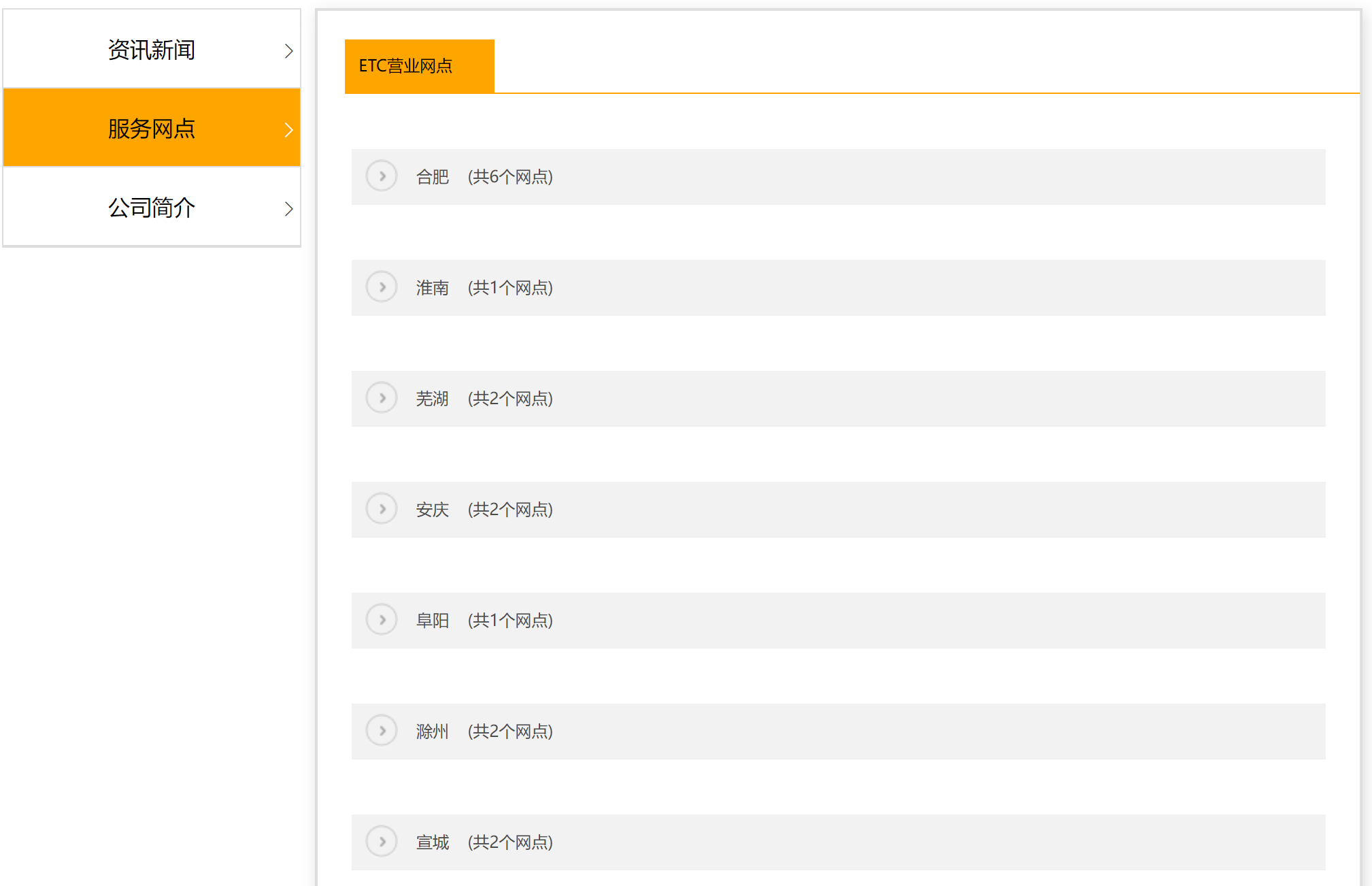Click chevron arrow next to 资讯新闻
Screen dimensions: 1372x886
pyautogui.click(x=288, y=51)
